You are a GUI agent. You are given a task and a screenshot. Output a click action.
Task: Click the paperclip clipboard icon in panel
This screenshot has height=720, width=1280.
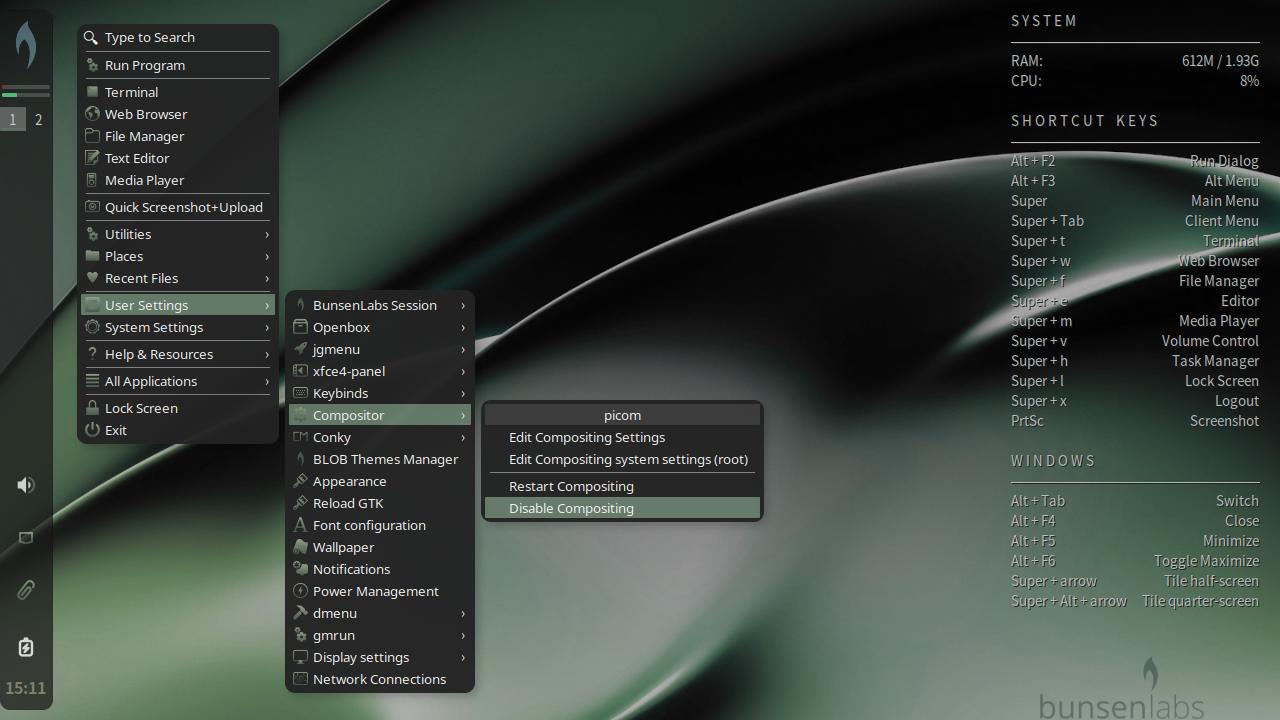26,590
